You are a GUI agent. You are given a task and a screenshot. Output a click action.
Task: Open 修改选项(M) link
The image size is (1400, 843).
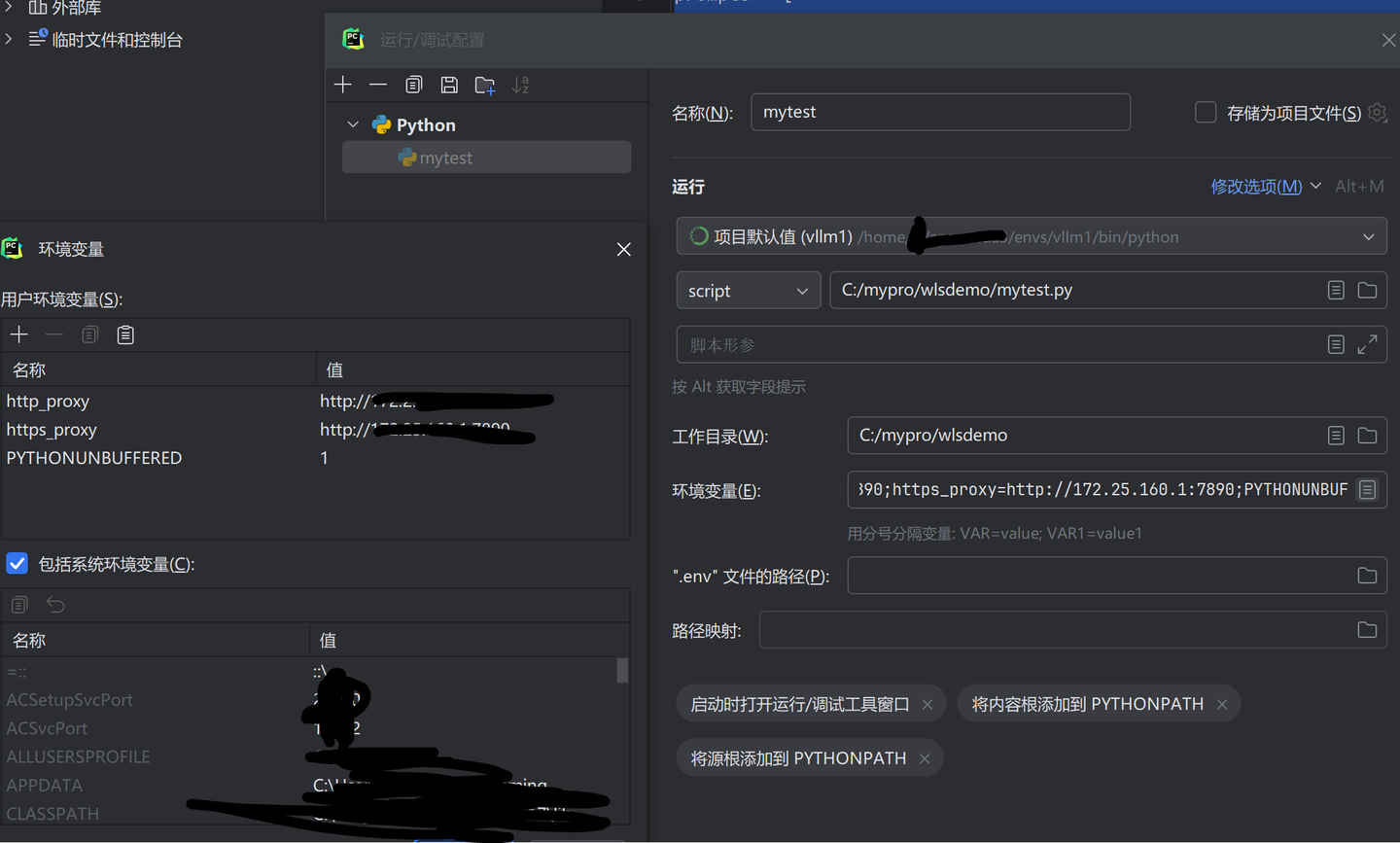[1255, 186]
